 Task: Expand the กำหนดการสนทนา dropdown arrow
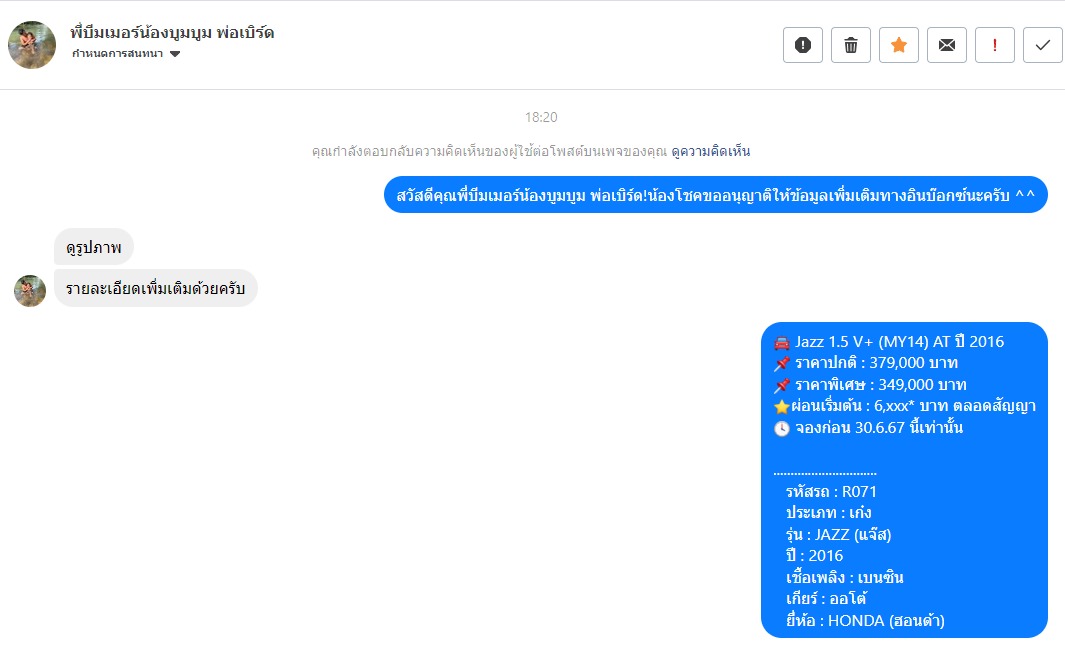pyautogui.click(x=175, y=54)
